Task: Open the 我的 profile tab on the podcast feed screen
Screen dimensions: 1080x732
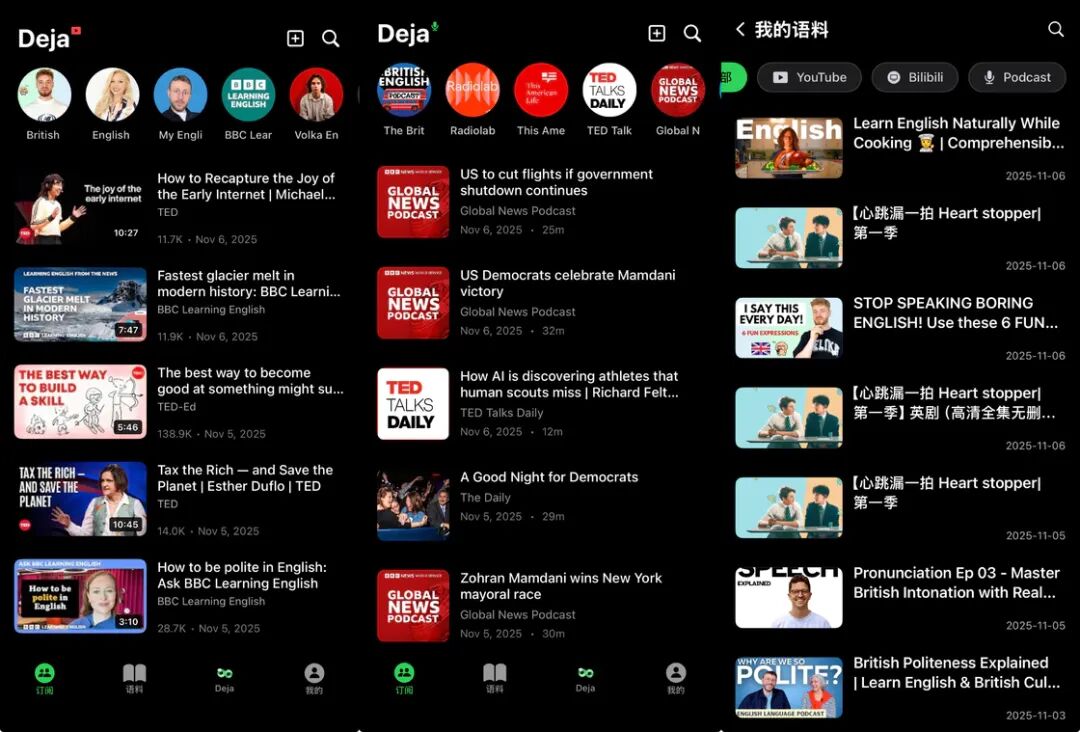Action: [676, 678]
